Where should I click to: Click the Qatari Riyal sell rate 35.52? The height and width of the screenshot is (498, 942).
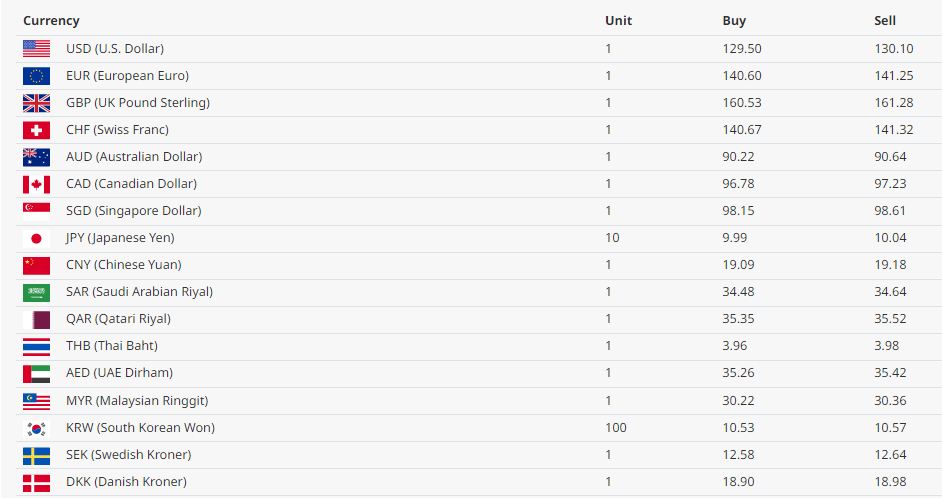tap(890, 319)
